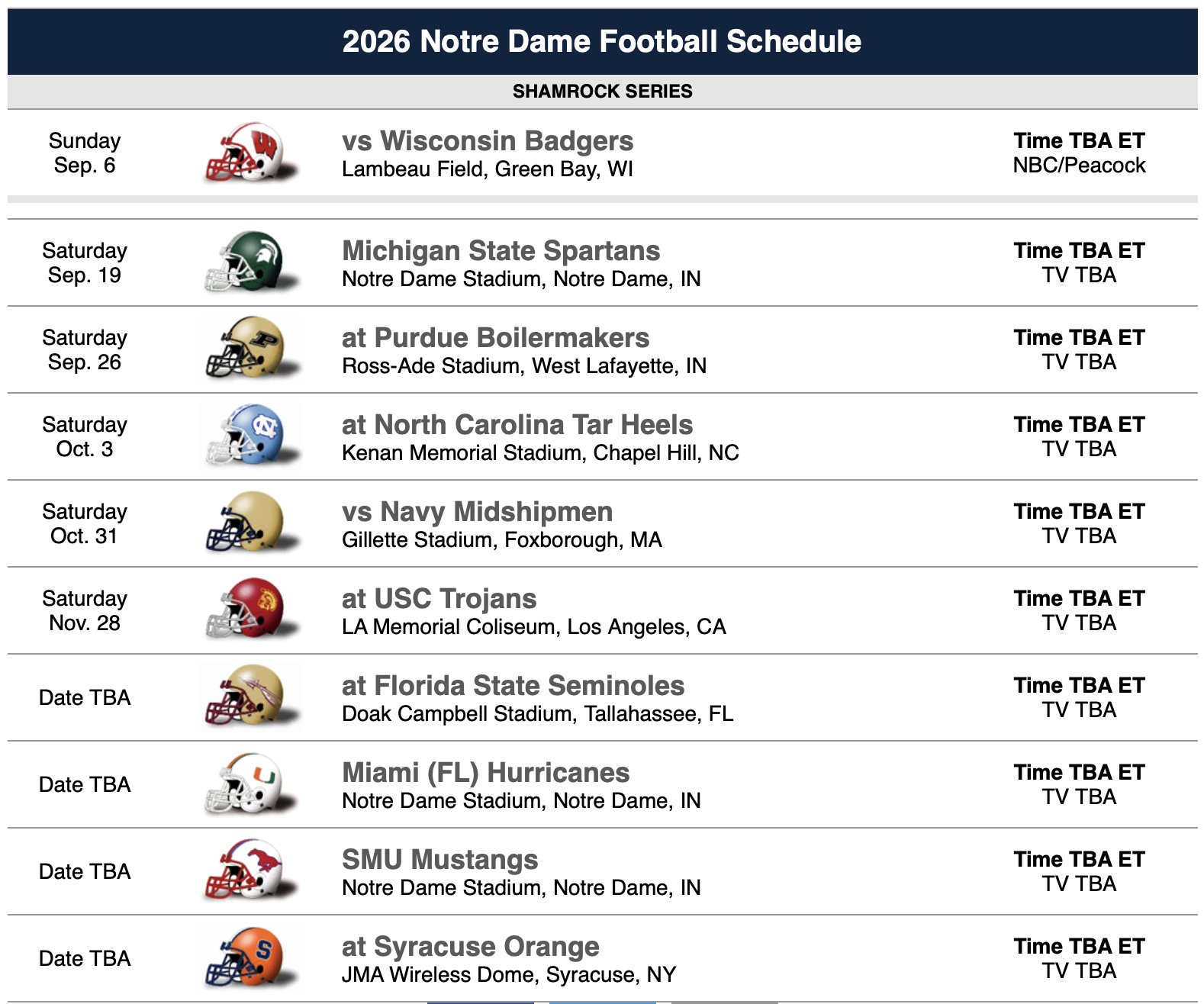Click the North Carolina Tar Heels helmet
Image resolution: width=1204 pixels, height=1004 pixels.
[249, 436]
